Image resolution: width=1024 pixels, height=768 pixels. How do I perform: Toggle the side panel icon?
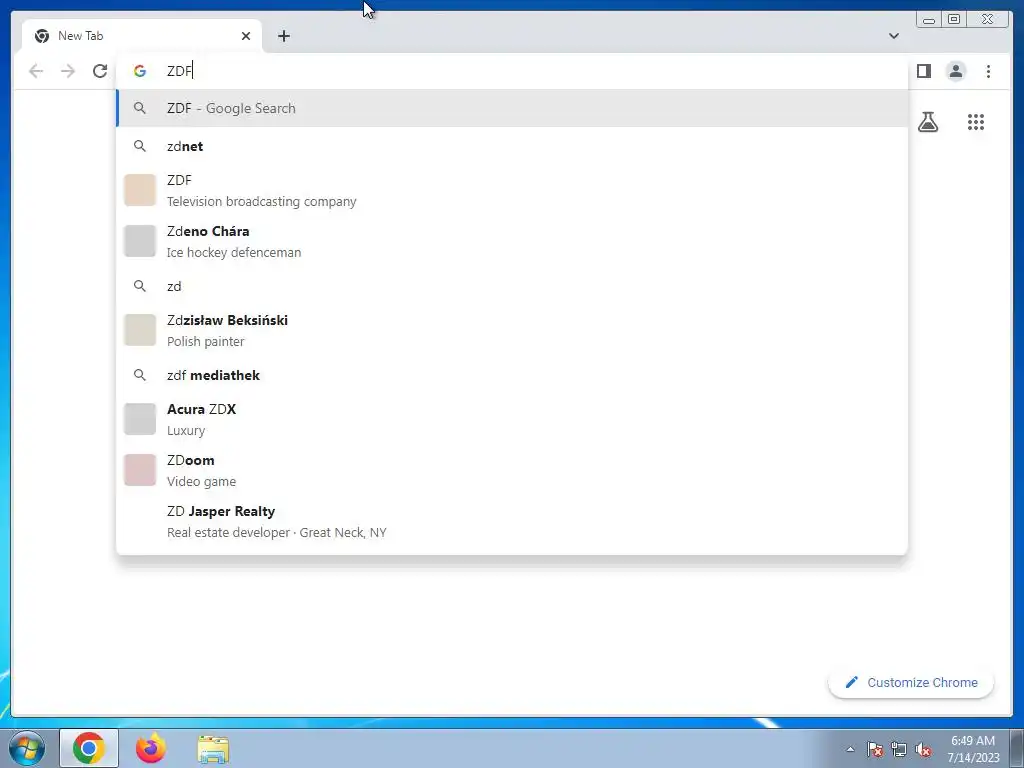click(923, 71)
